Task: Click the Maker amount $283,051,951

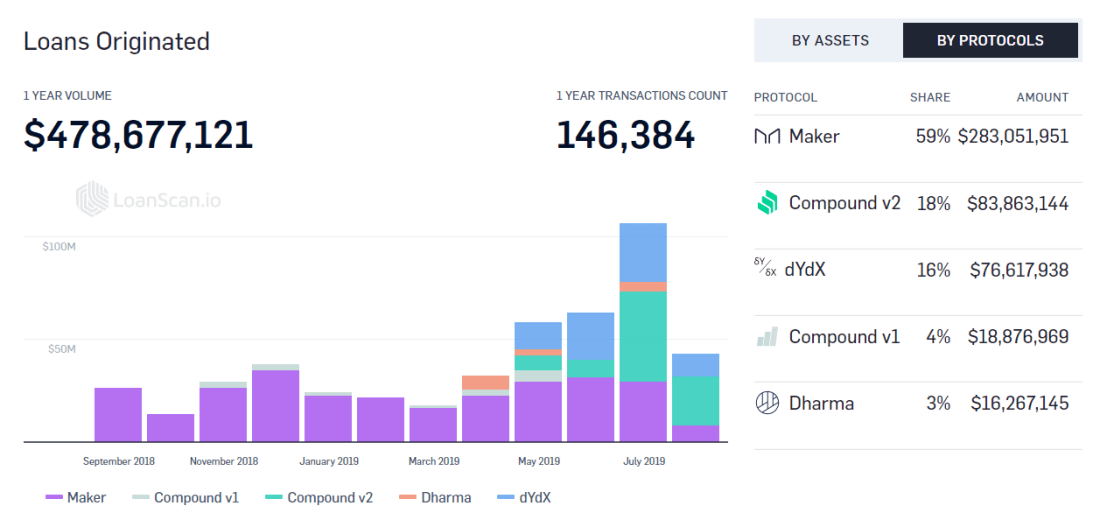Action: 1013,136
